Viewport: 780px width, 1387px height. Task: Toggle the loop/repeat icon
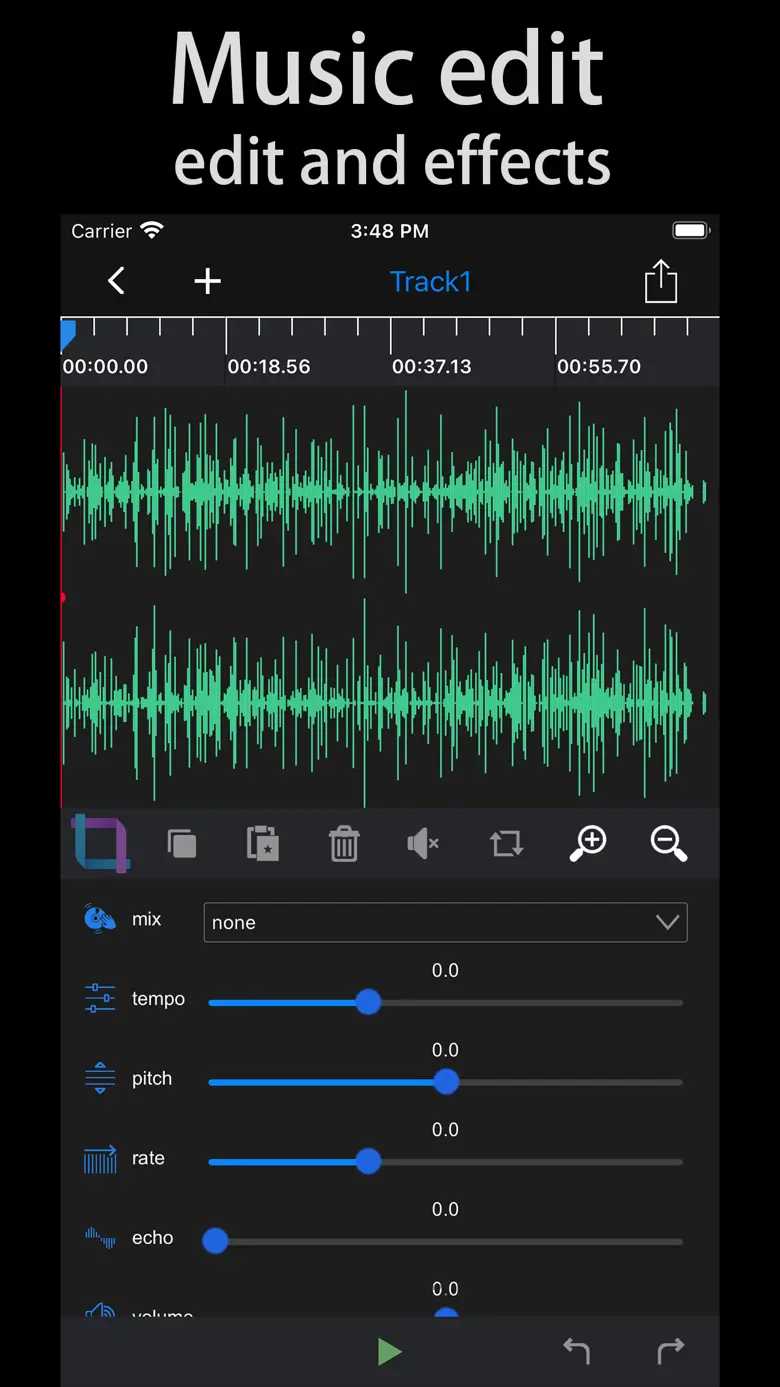tap(506, 844)
